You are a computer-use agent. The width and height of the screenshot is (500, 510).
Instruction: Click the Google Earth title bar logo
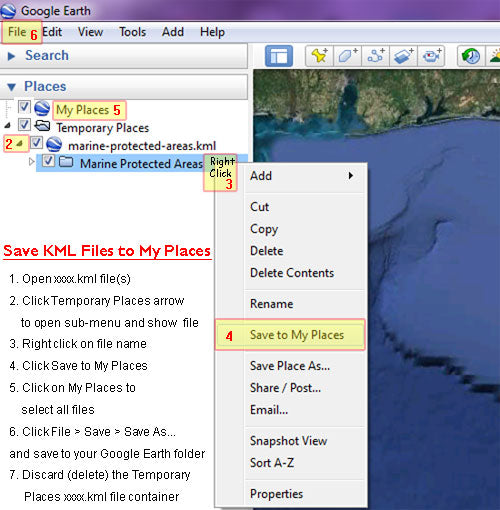pyautogui.click(x=8, y=11)
